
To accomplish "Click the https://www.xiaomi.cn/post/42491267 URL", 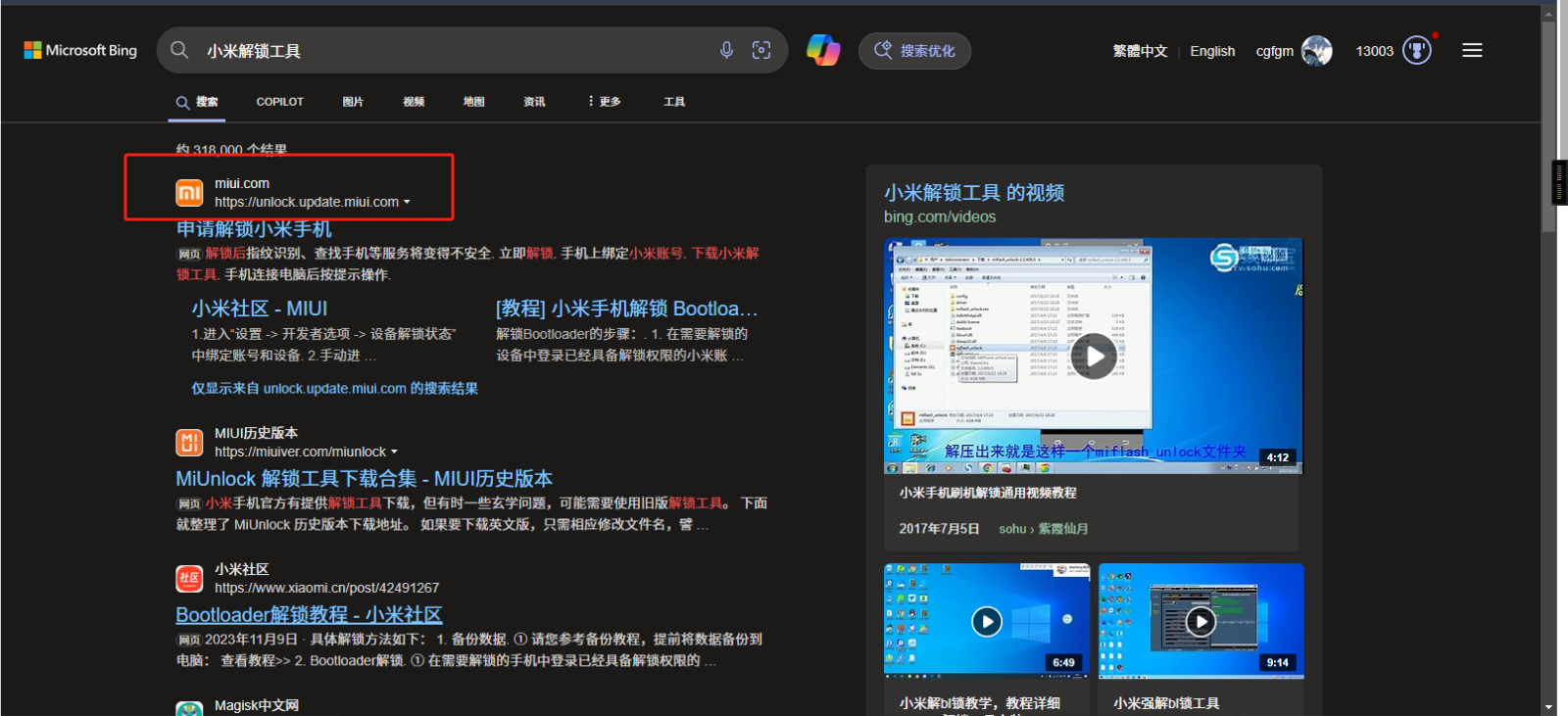I will (327, 588).
